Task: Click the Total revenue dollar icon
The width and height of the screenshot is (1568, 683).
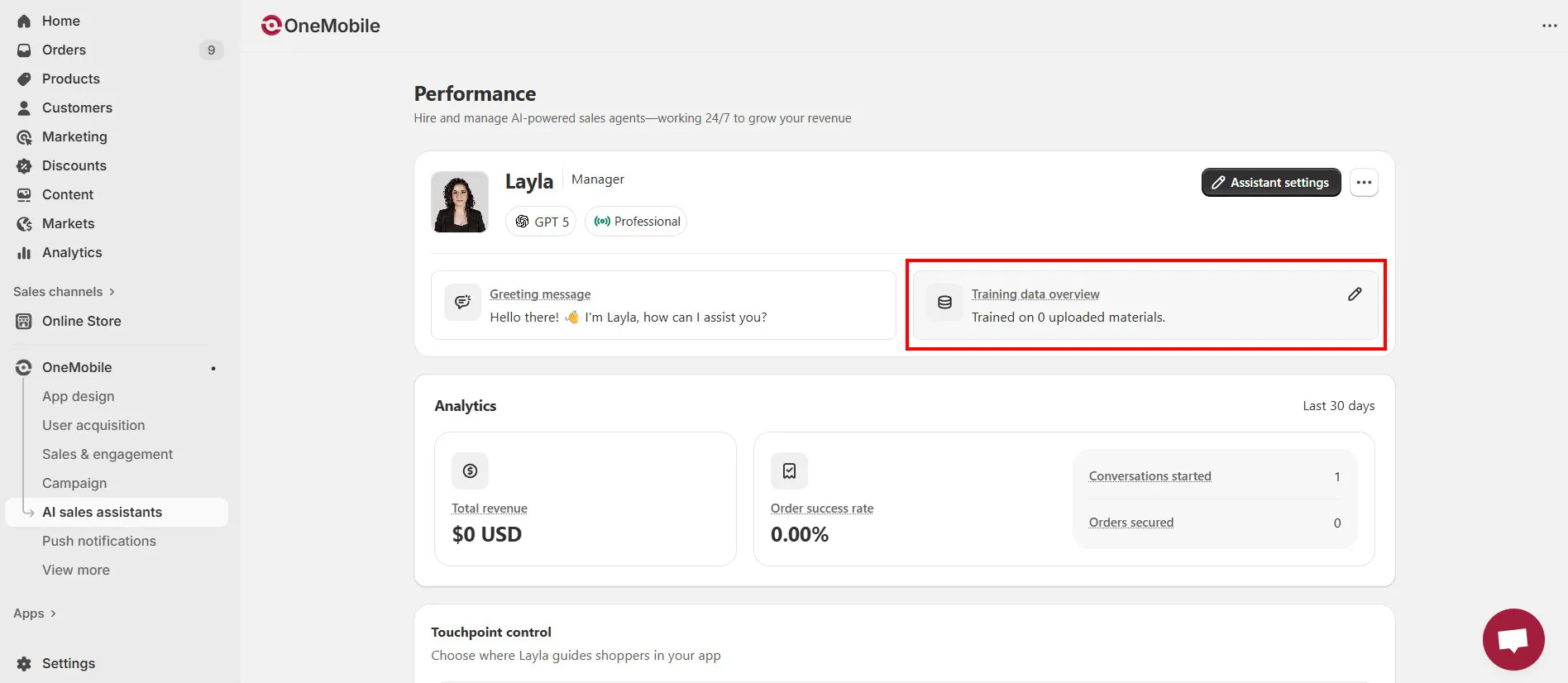Action: (470, 471)
